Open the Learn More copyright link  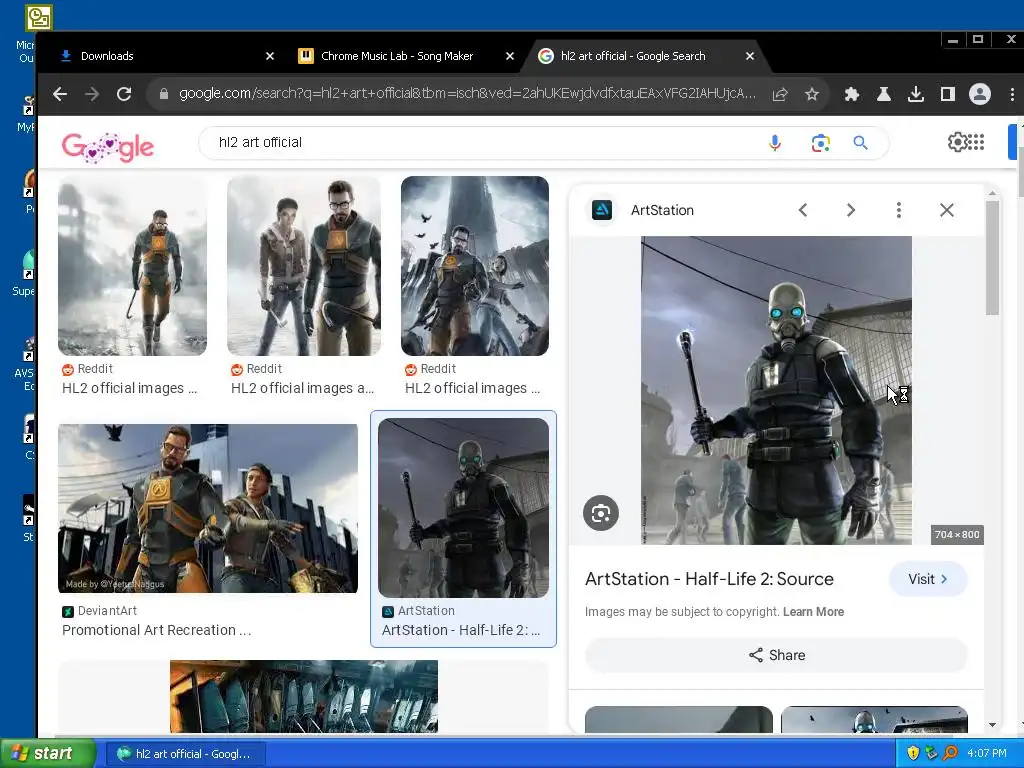click(x=813, y=612)
